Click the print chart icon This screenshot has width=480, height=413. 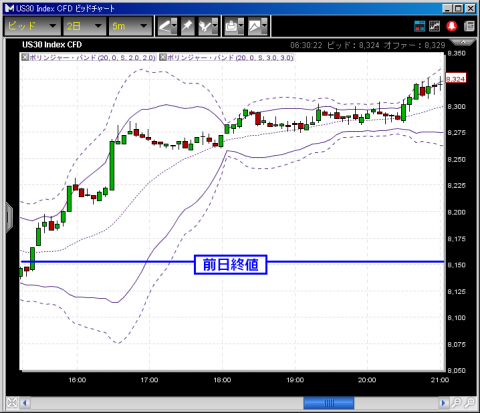pyautogui.click(x=231, y=26)
